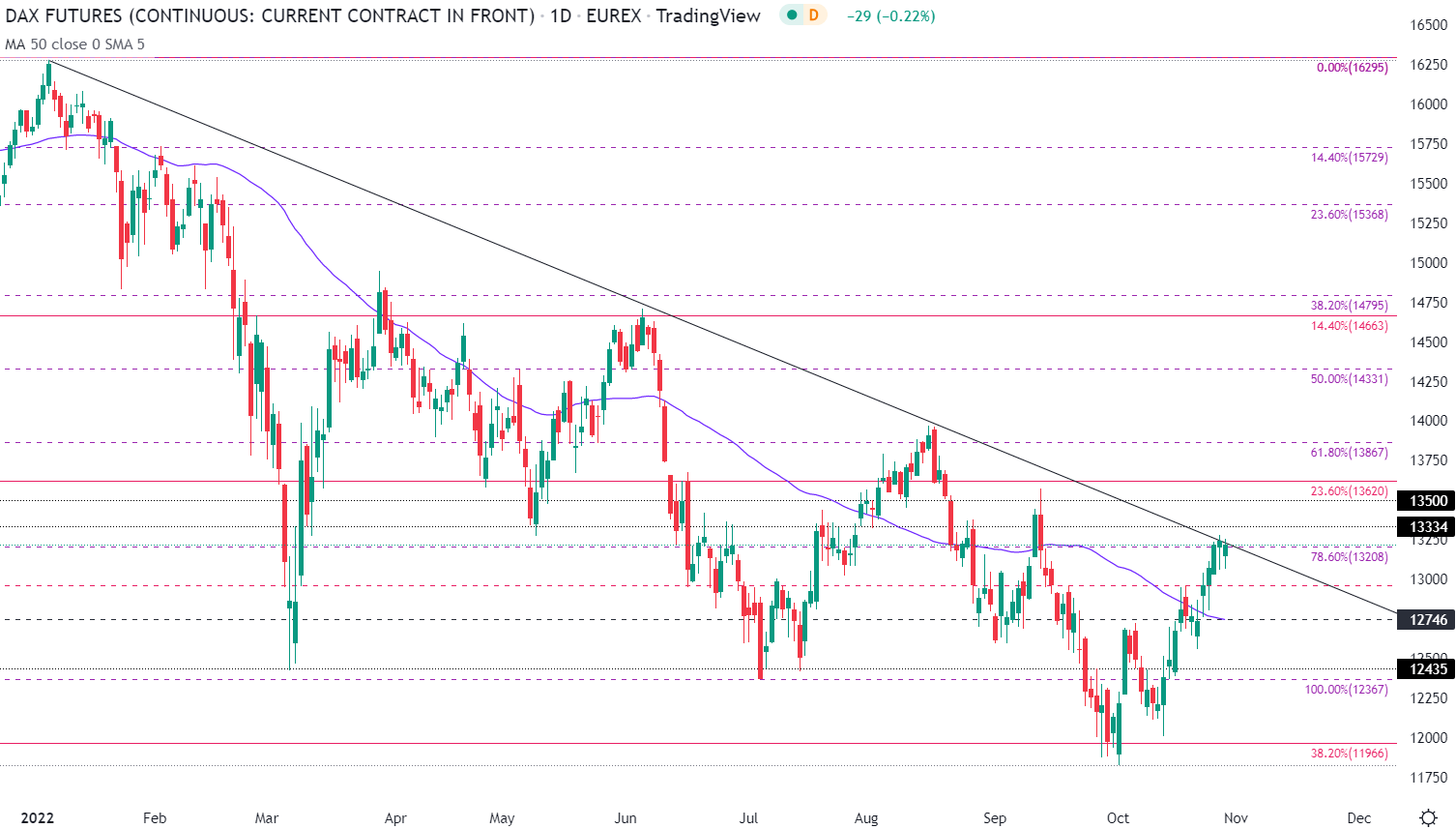
Task: Click the 14.40%(14663) Fibonacci label
Action: click(x=1350, y=325)
